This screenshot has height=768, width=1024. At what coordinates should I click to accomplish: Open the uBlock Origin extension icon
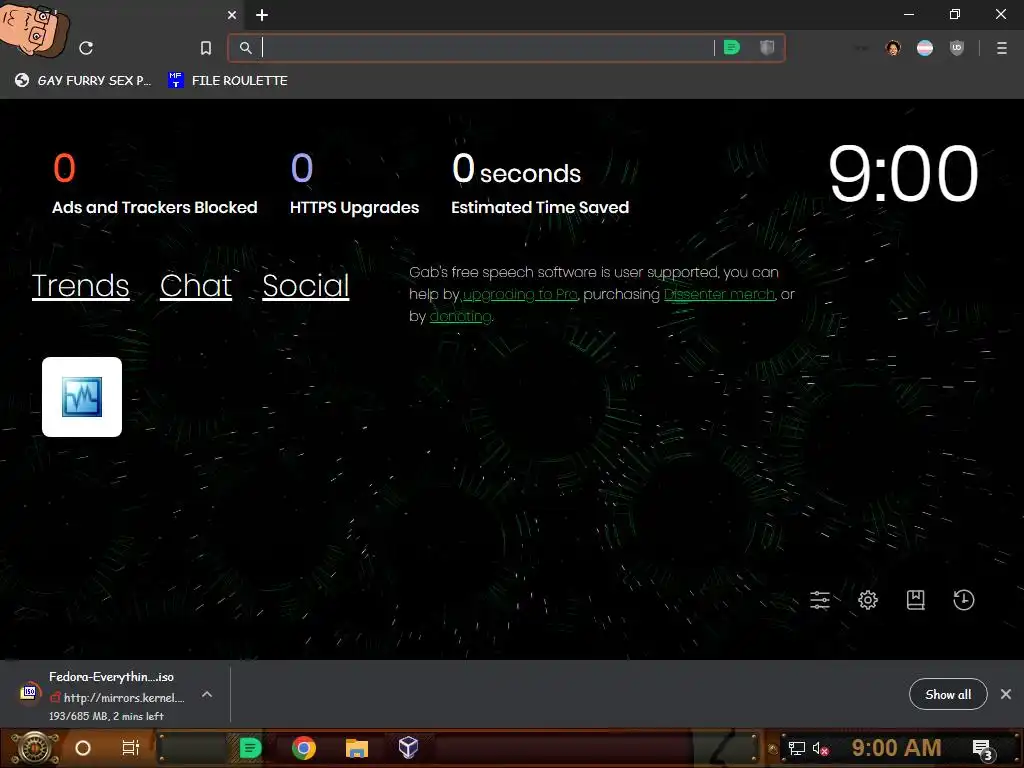[957, 48]
